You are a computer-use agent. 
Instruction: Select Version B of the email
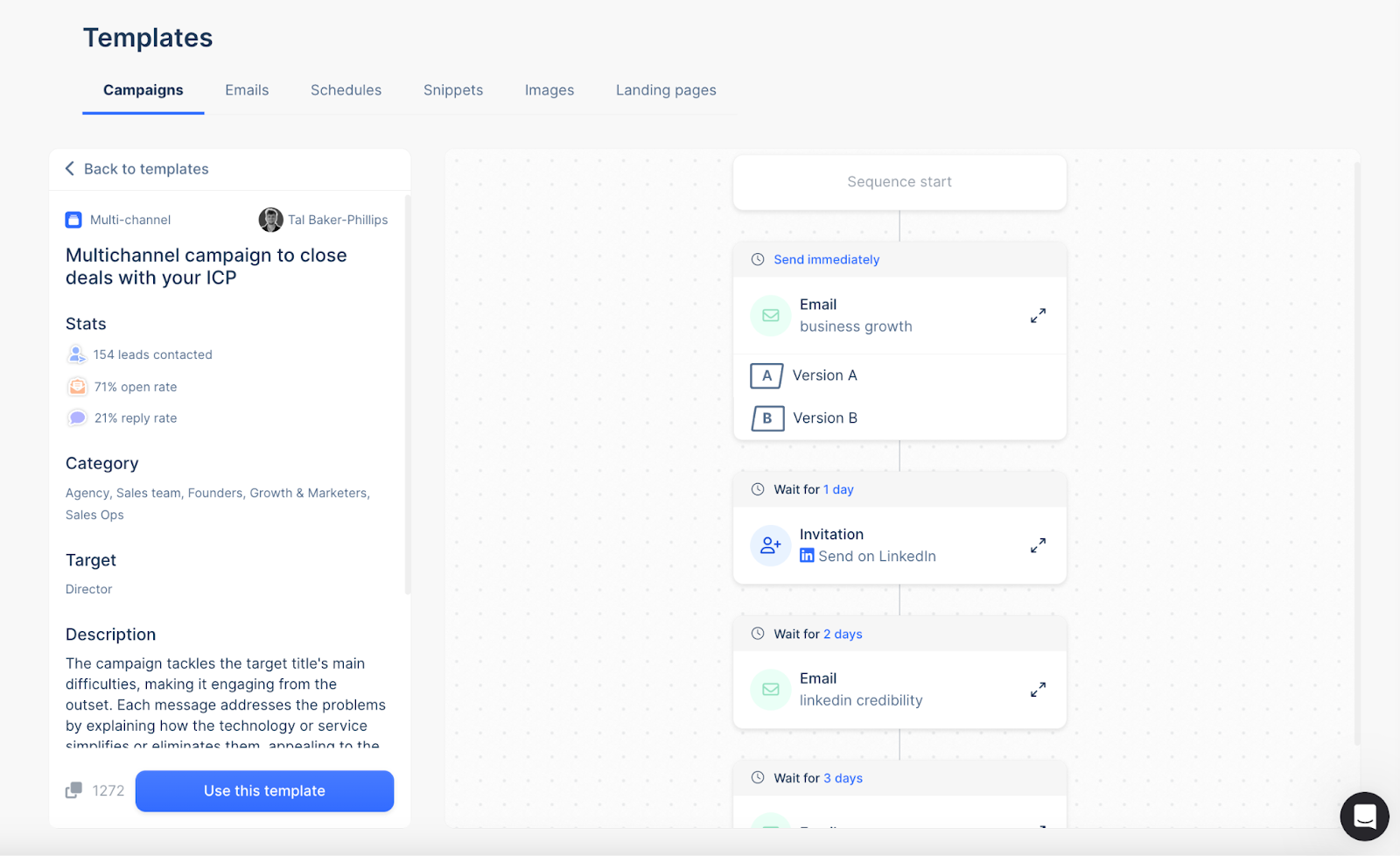tap(803, 418)
